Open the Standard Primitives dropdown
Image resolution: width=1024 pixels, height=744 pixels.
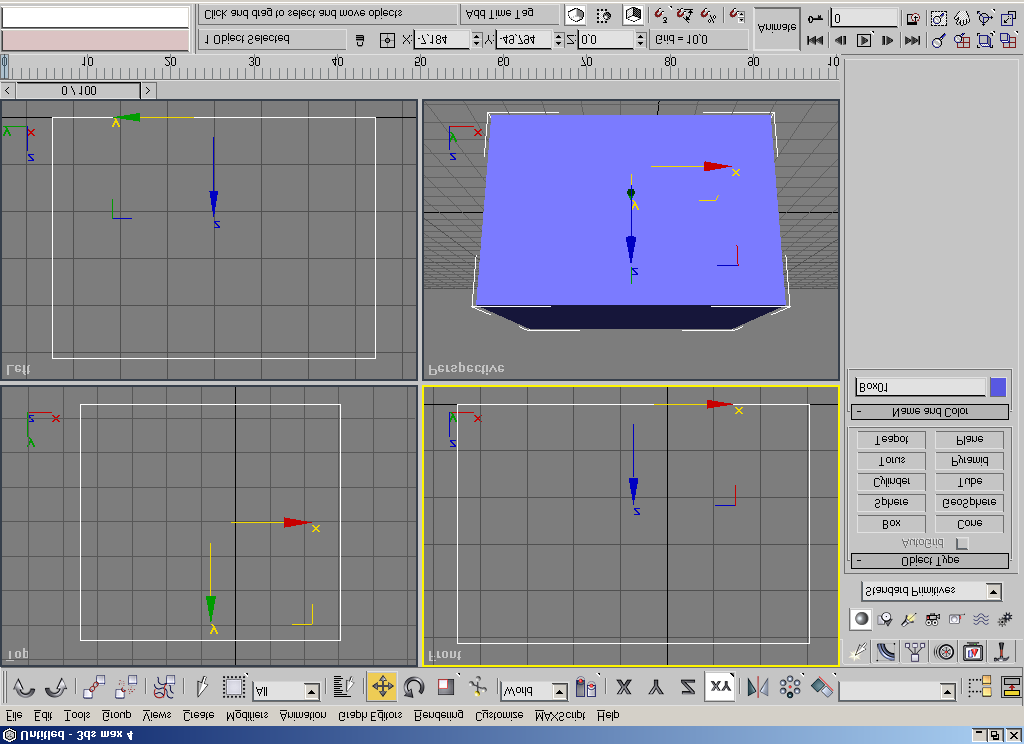pos(931,591)
